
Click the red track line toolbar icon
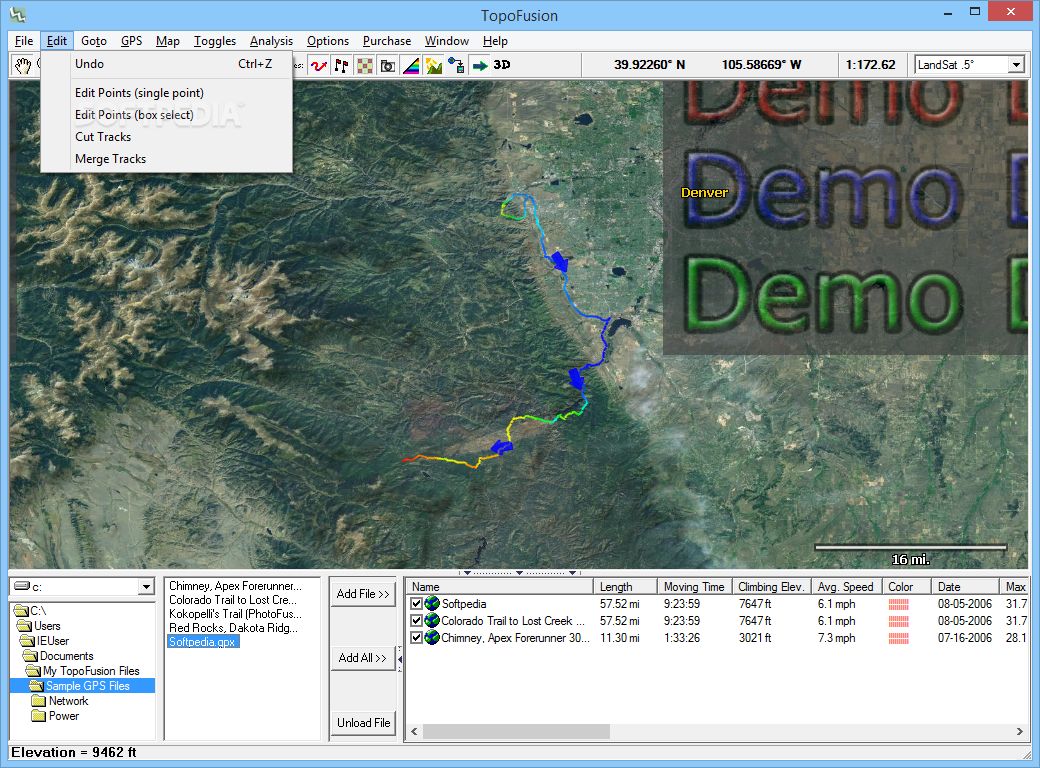click(319, 65)
